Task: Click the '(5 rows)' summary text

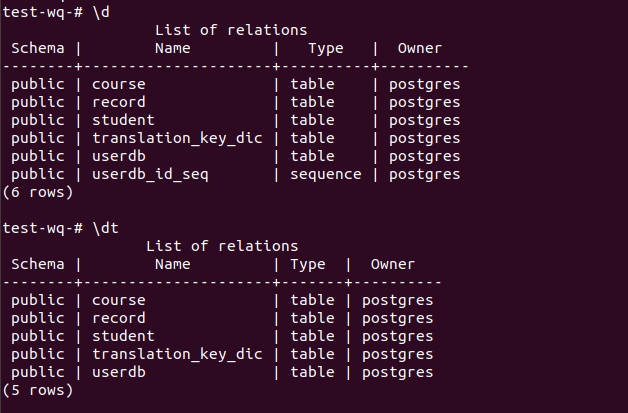Action: point(38,390)
